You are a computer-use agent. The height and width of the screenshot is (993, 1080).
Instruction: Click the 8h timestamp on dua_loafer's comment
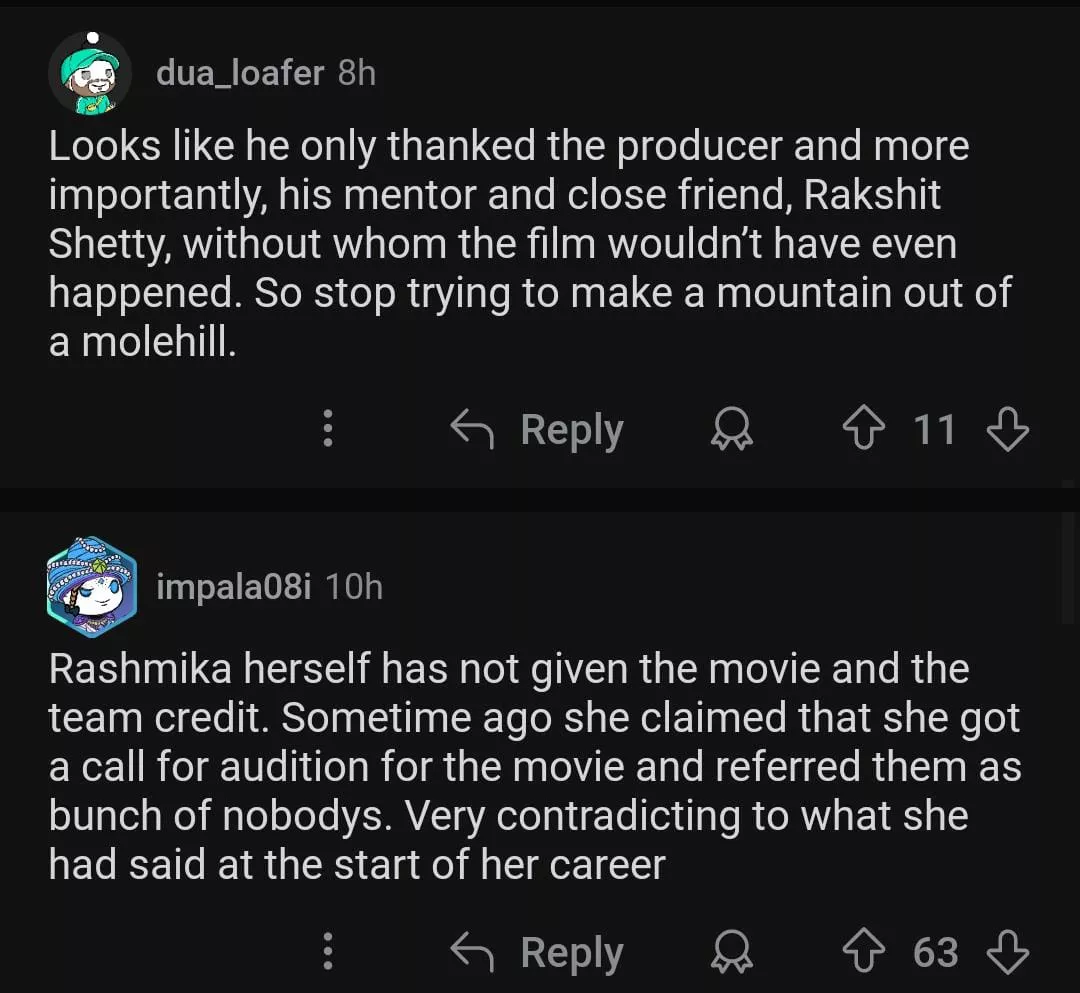[x=357, y=72]
